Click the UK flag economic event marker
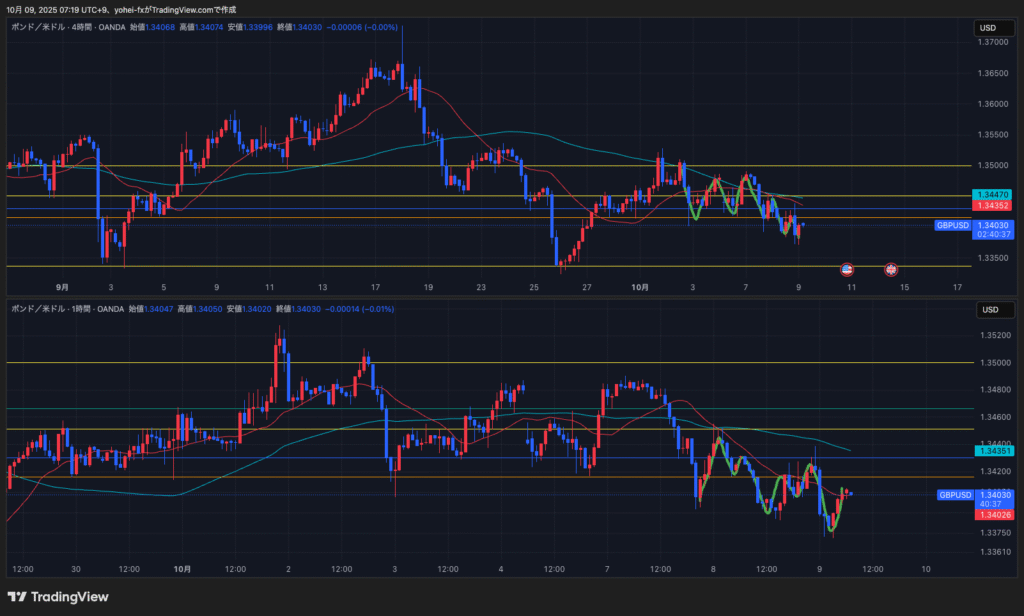Screen dimensions: 1024x616 click(891, 269)
